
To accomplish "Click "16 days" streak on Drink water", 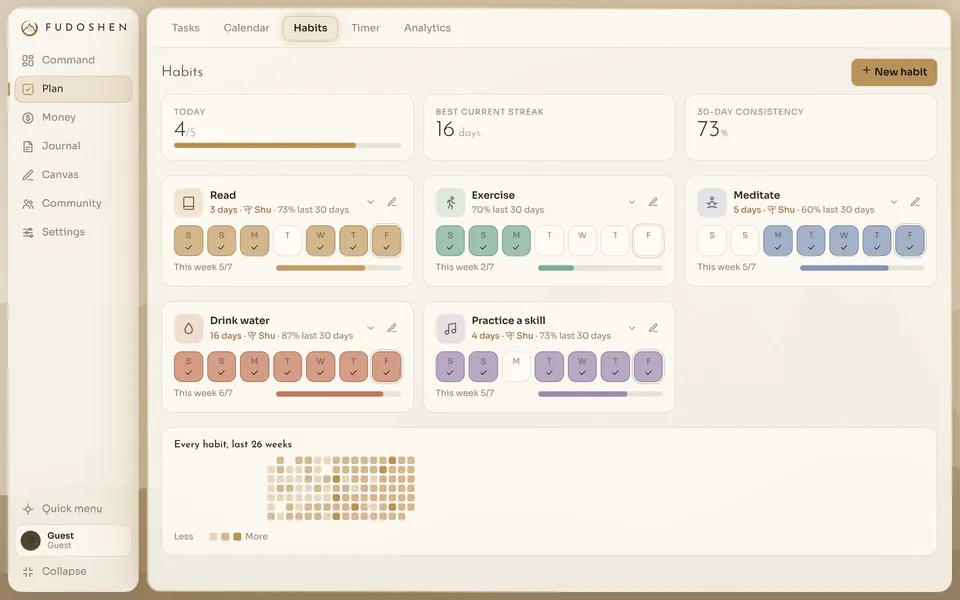I will click(225, 336).
